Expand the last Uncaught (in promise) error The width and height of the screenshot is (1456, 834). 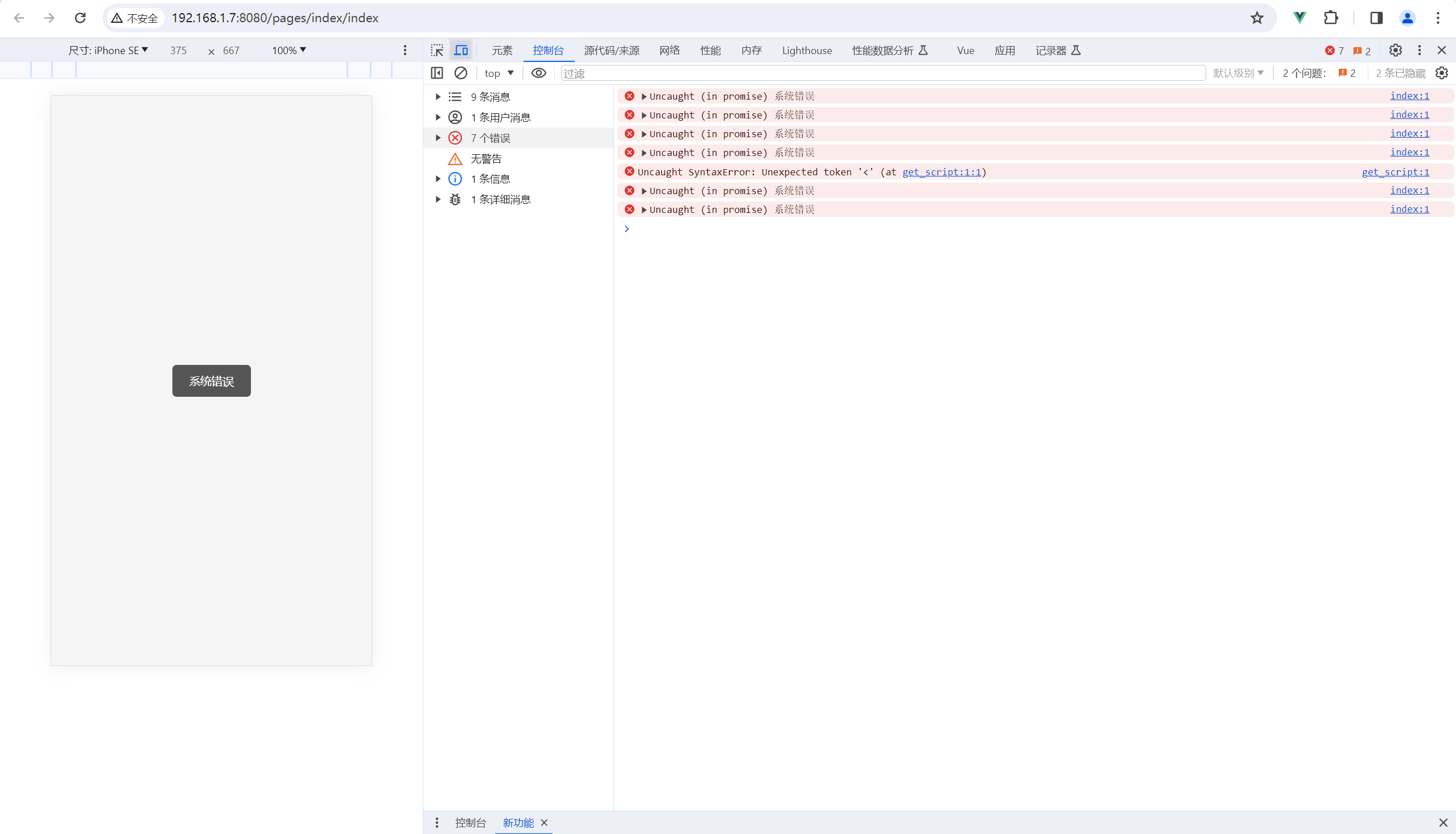[x=644, y=209]
